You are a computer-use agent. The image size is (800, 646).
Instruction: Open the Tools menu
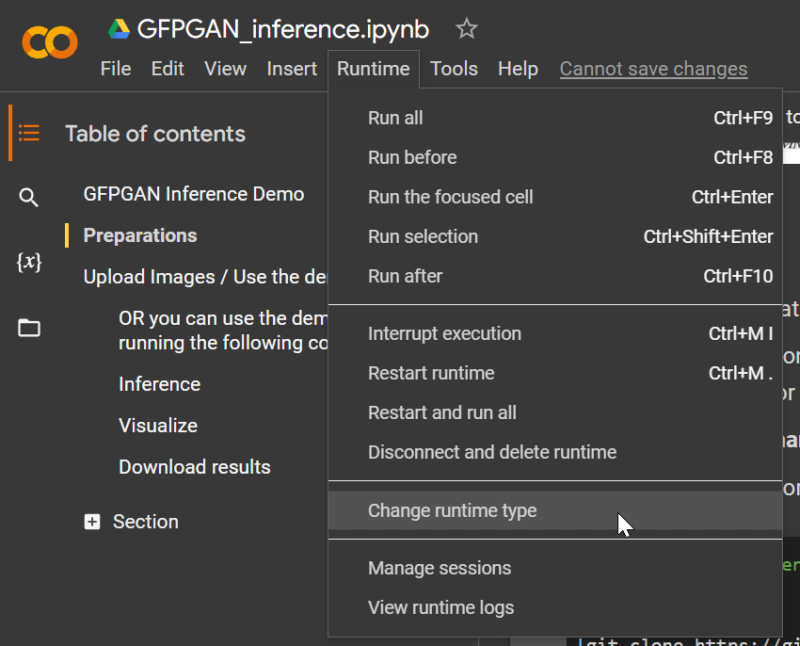(x=454, y=69)
